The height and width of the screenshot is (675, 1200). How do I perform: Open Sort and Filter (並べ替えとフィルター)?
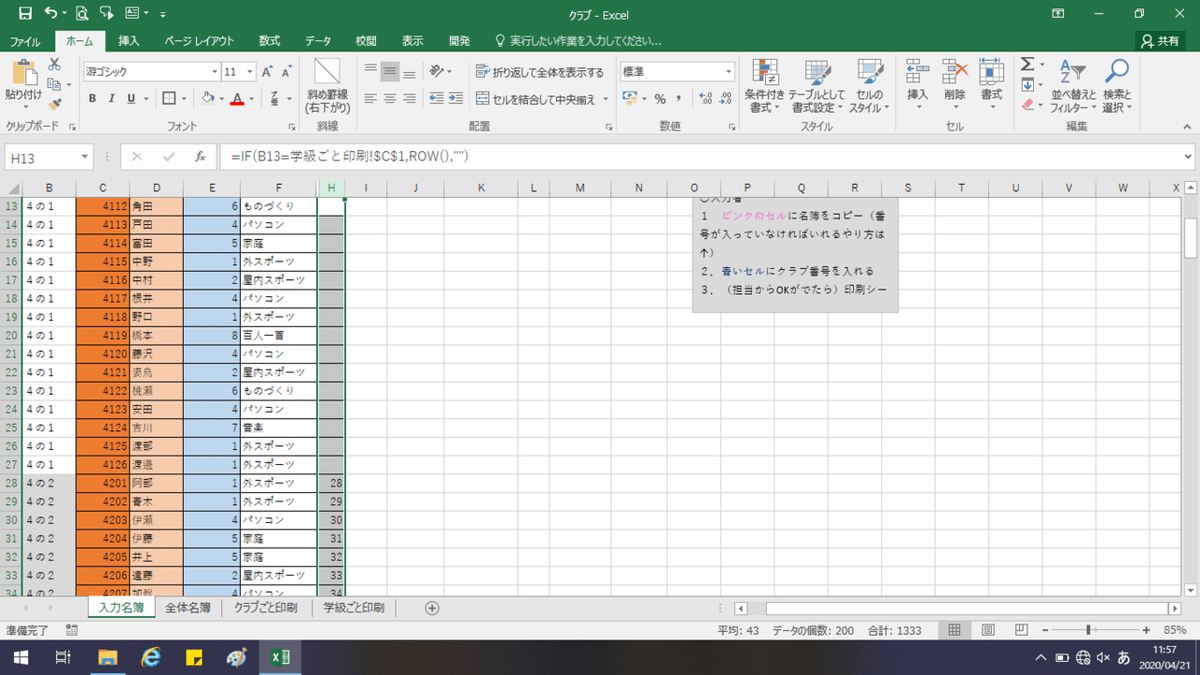tap(1074, 87)
